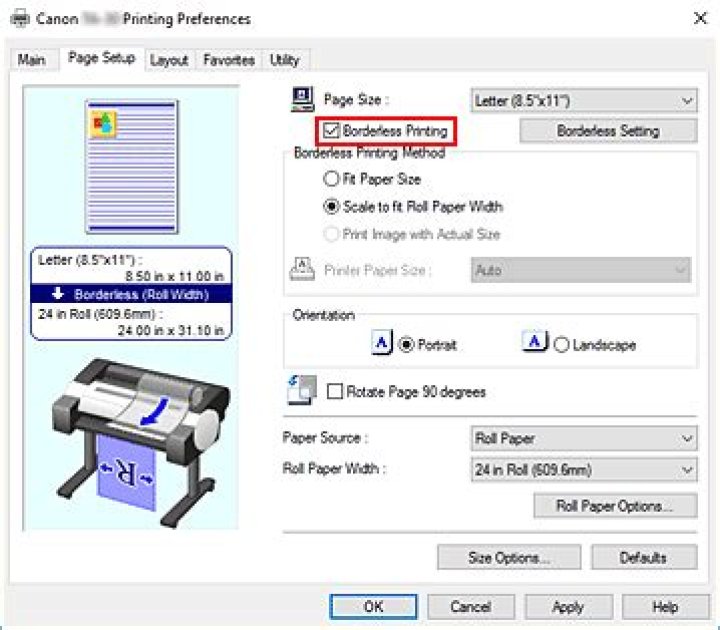Click the Rotate Page icon
The width and height of the screenshot is (720, 630).
tap(302, 390)
